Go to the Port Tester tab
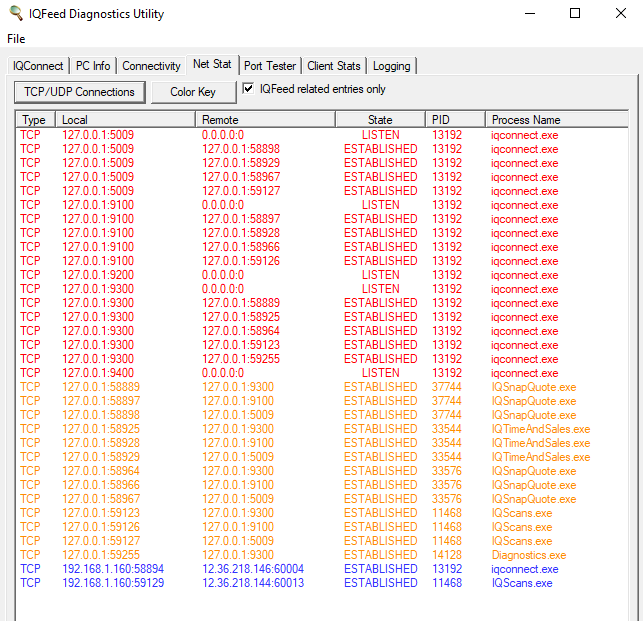Image resolution: width=643 pixels, height=621 pixels. pyautogui.click(x=270, y=66)
